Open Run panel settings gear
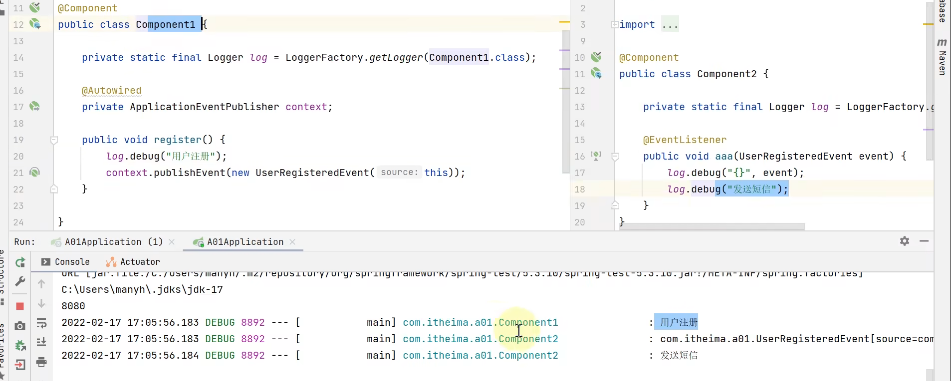This screenshot has width=951, height=381. point(904,241)
